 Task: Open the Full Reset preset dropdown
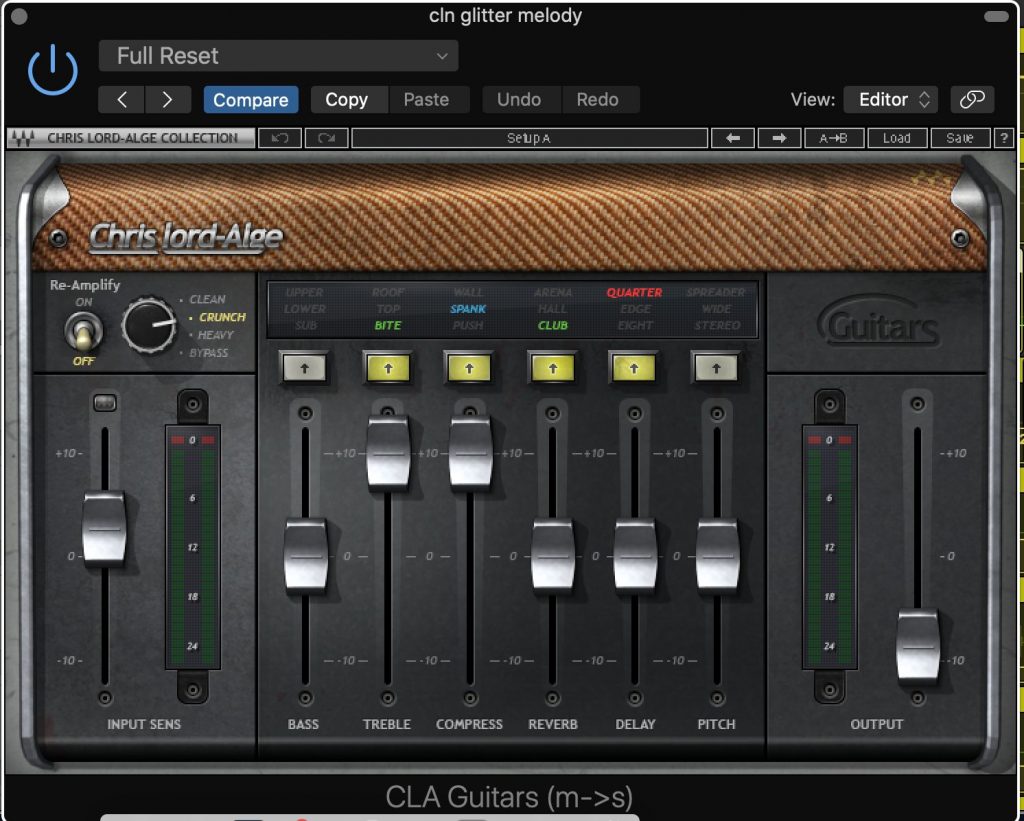[x=278, y=56]
